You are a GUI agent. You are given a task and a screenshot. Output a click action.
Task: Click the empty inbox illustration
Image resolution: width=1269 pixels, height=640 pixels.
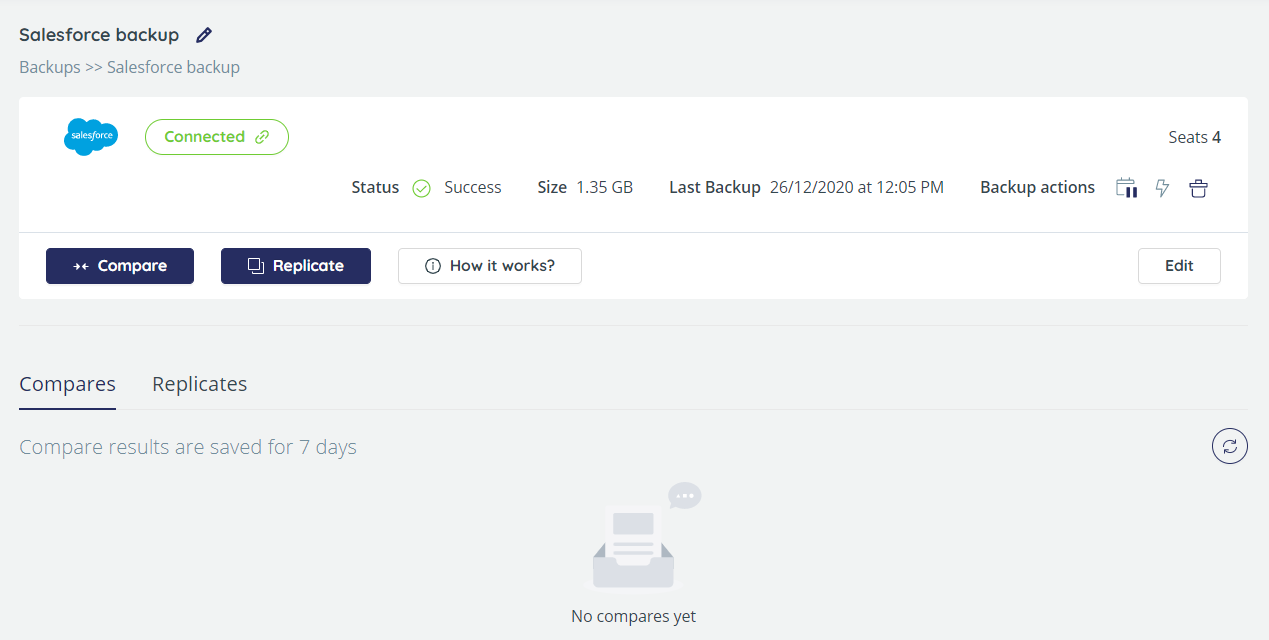[x=641, y=537]
